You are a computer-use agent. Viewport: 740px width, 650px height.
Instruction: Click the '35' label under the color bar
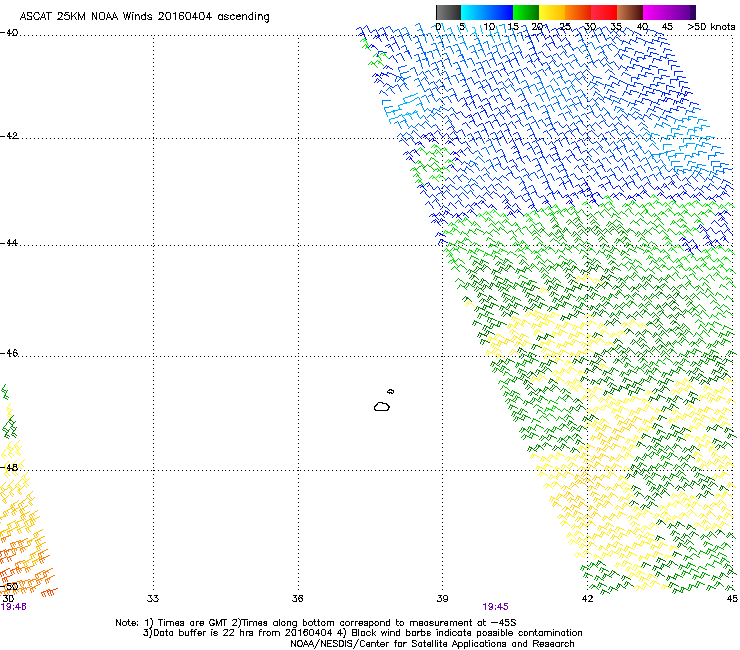coord(616,27)
